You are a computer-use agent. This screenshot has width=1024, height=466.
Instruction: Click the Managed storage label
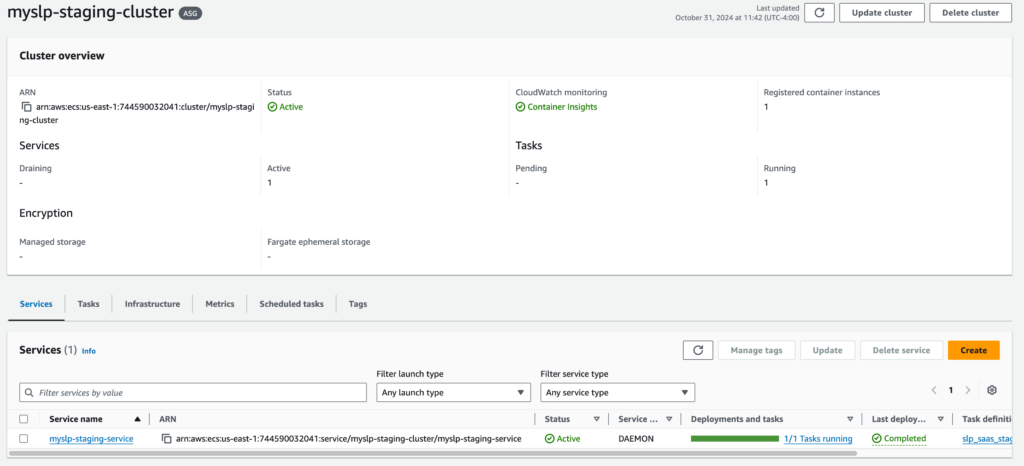52,242
